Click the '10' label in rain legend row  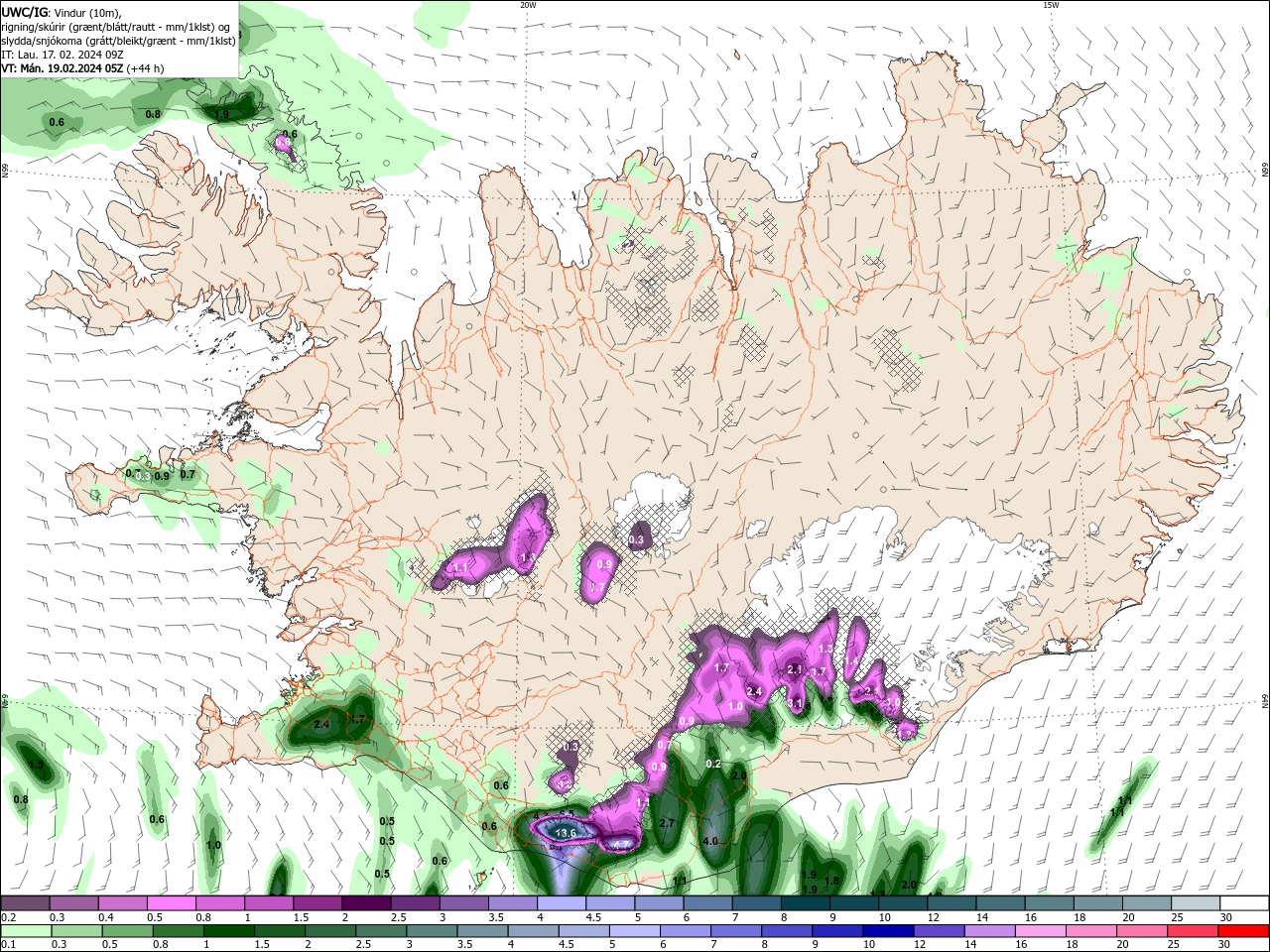pyautogui.click(x=867, y=945)
